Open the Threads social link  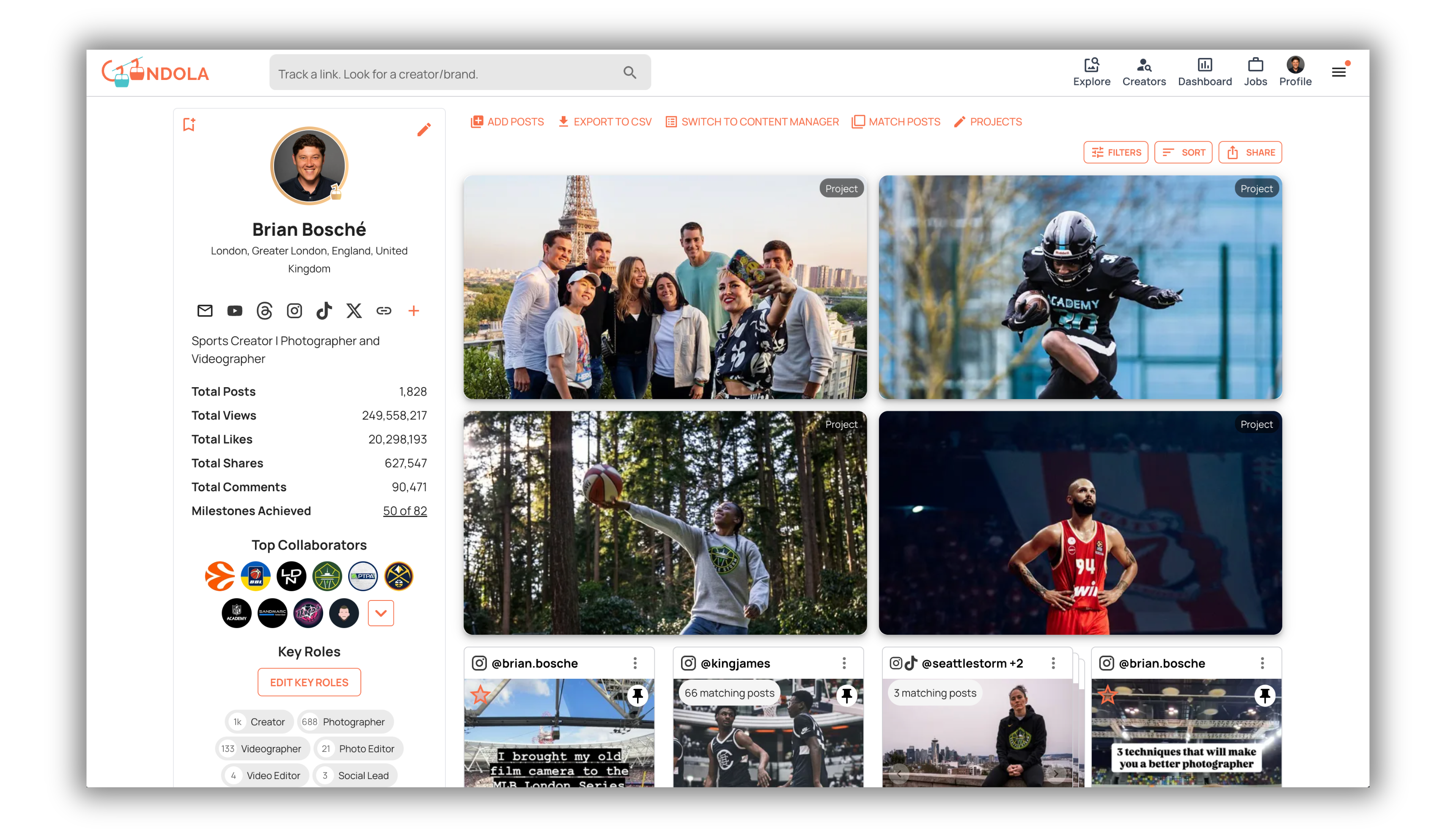264,311
